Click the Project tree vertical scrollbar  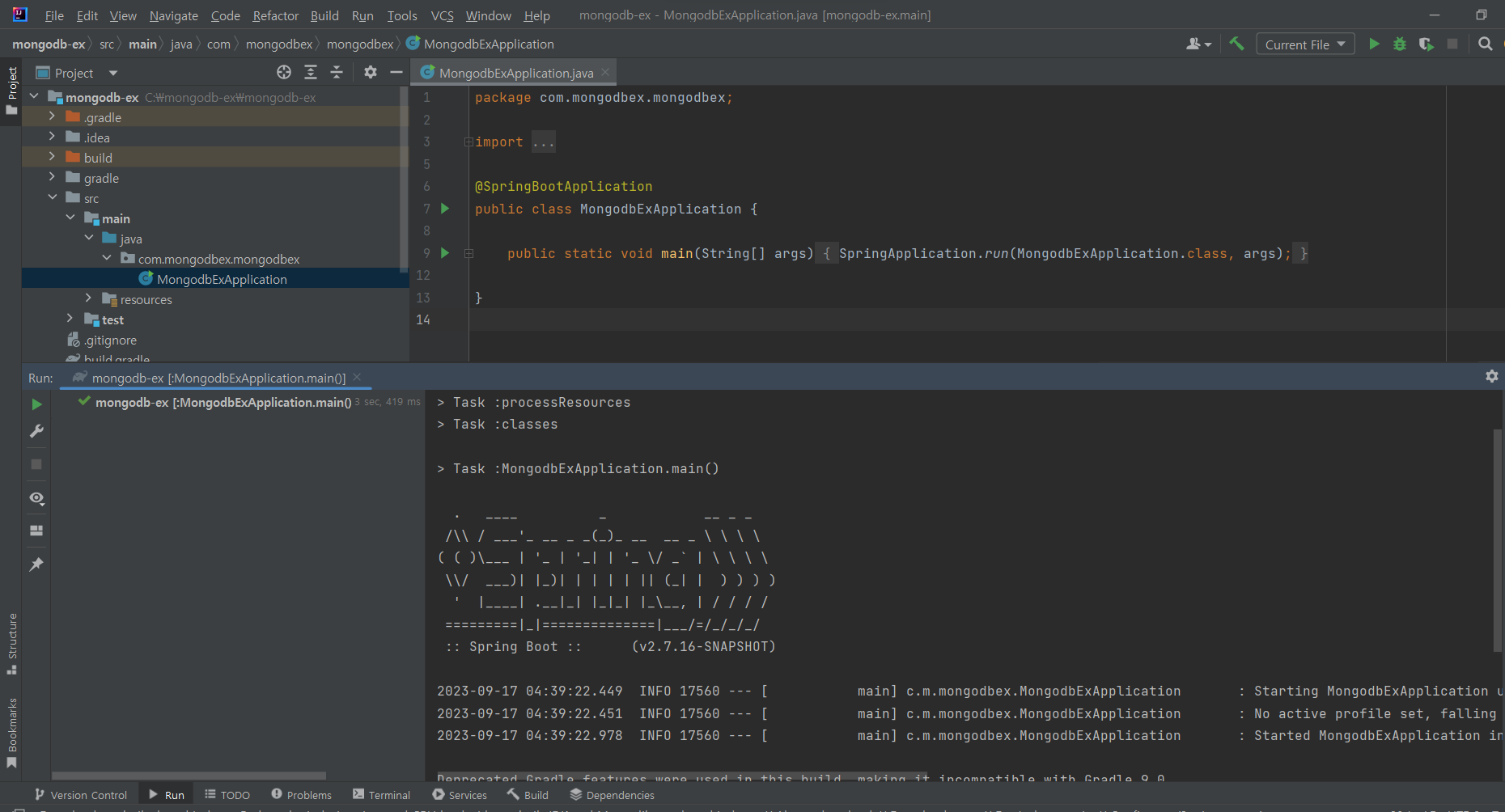(404, 178)
